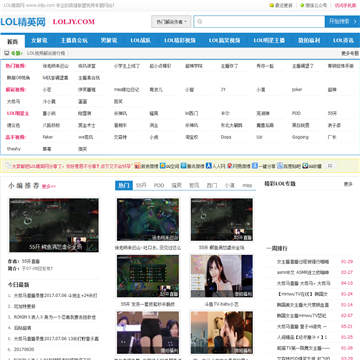Open the LOL资讯 navigation tab

(x=343, y=41)
